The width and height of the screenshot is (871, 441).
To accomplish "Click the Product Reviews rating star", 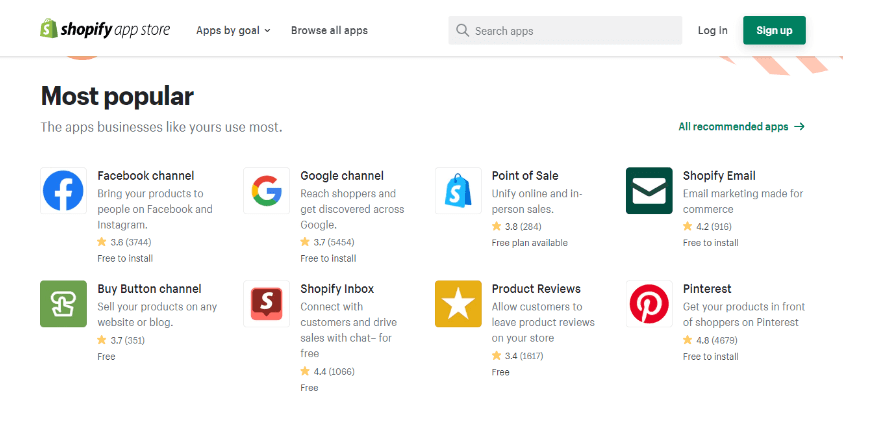I will click(x=497, y=355).
